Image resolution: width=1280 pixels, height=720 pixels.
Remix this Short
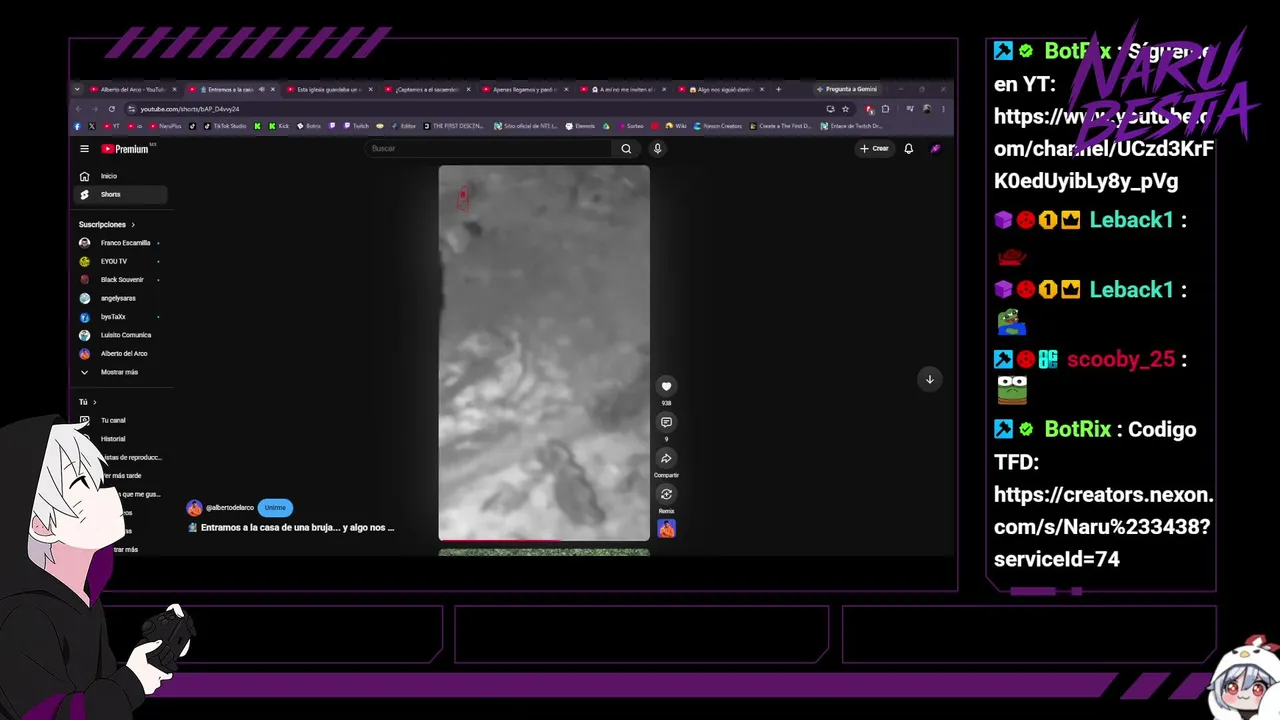pyautogui.click(x=666, y=494)
